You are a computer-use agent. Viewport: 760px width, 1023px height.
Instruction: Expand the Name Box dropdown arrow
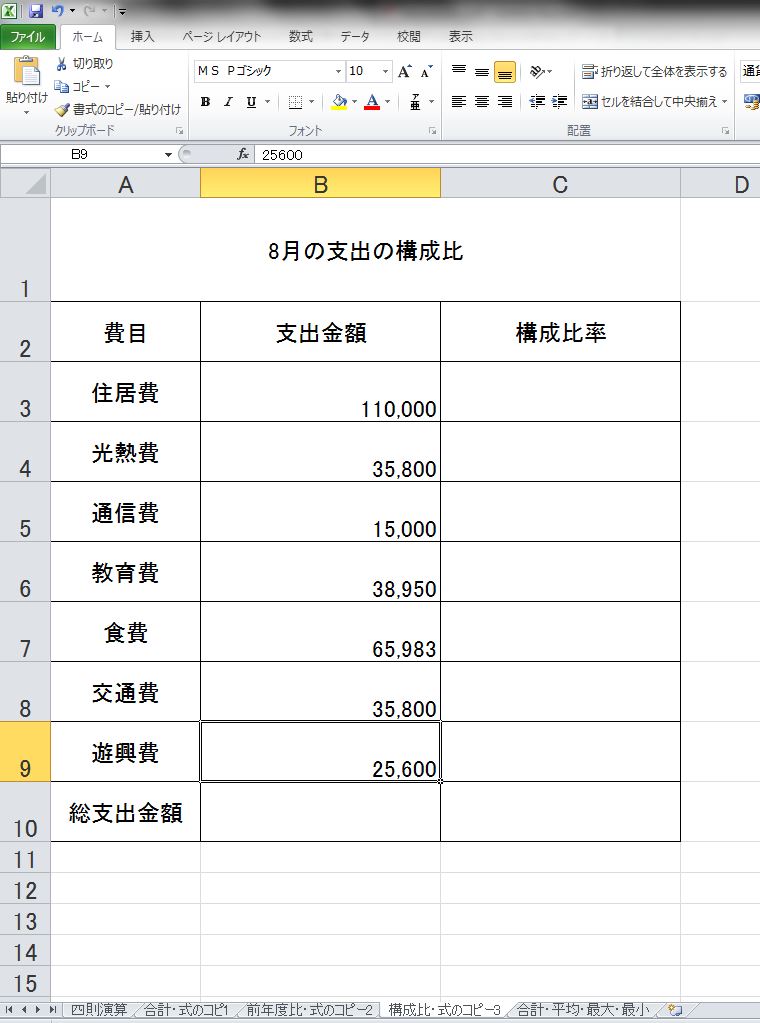coord(168,155)
